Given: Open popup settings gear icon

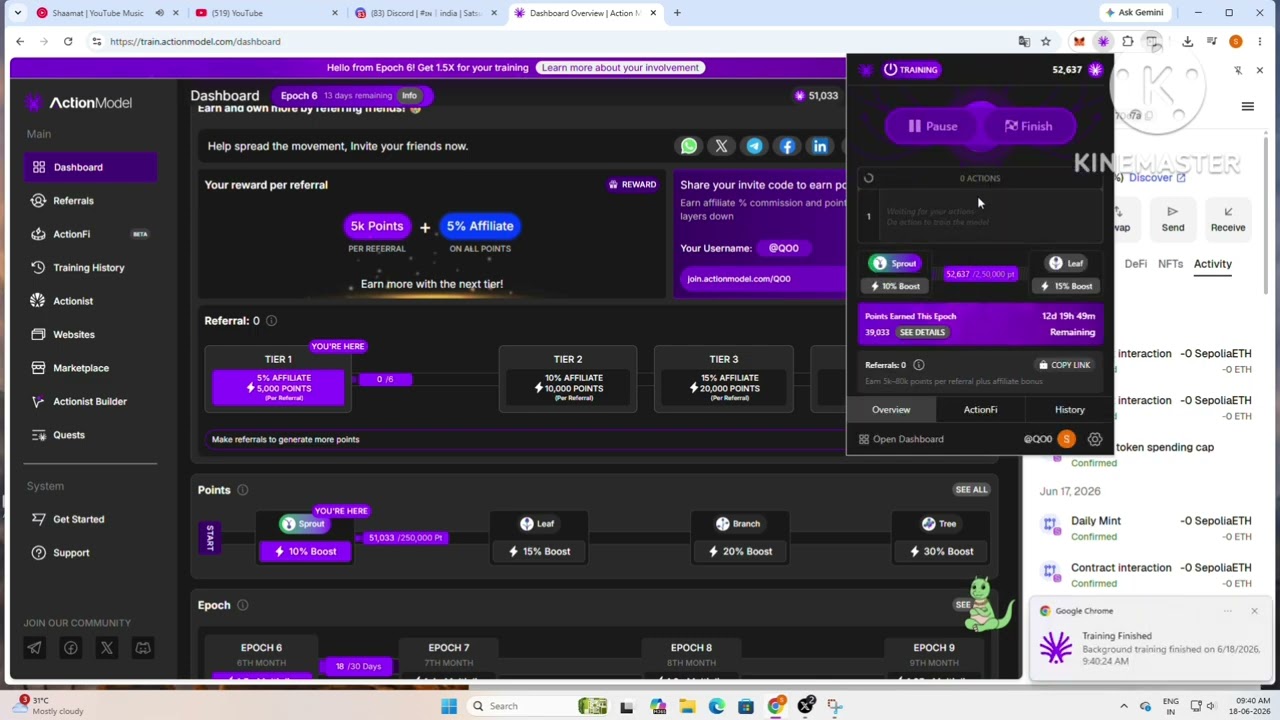Looking at the screenshot, I should click(x=1095, y=439).
